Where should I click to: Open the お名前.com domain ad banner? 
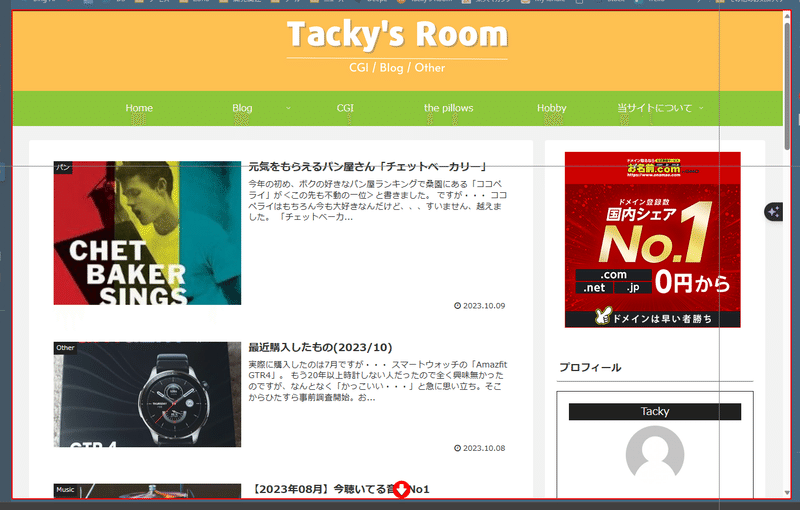653,240
